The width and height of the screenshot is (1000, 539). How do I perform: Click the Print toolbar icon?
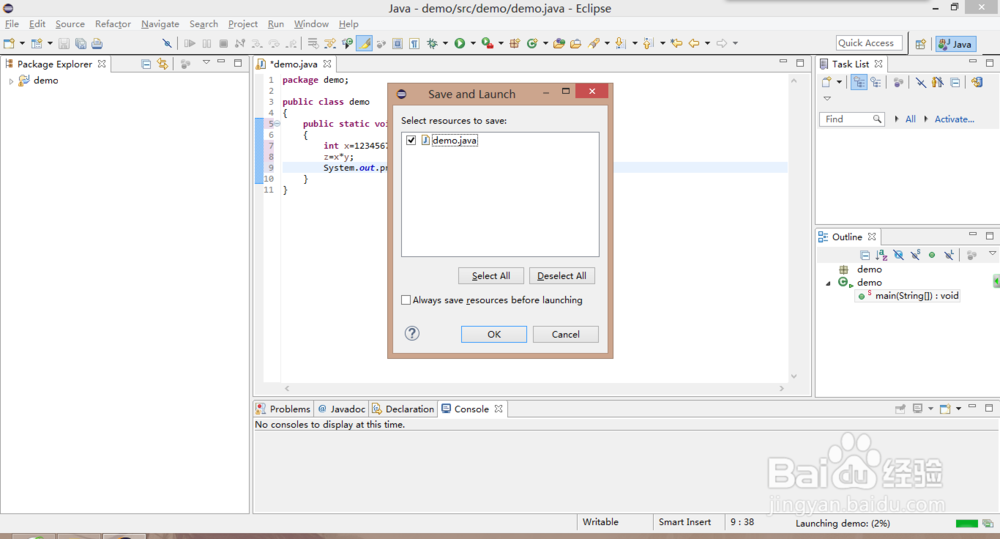[97, 43]
